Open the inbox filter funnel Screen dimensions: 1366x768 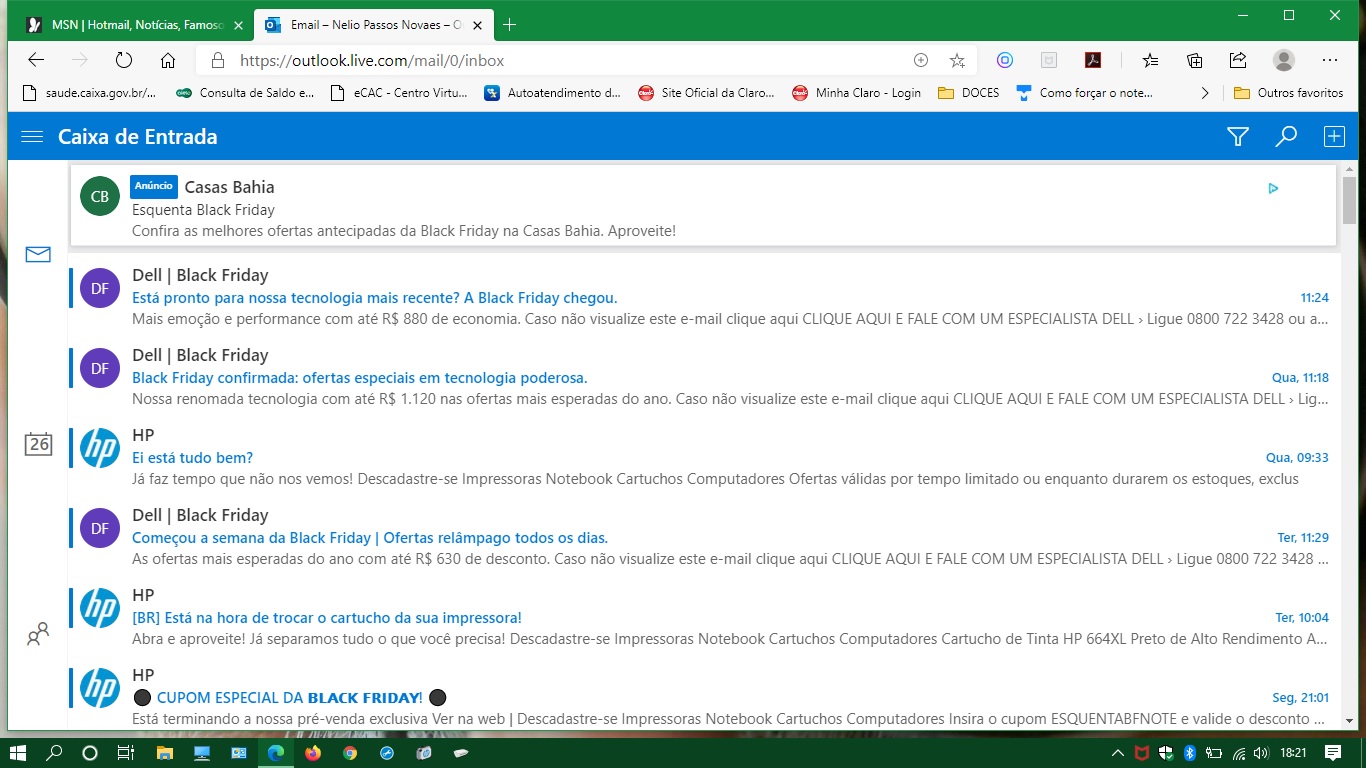1238,137
